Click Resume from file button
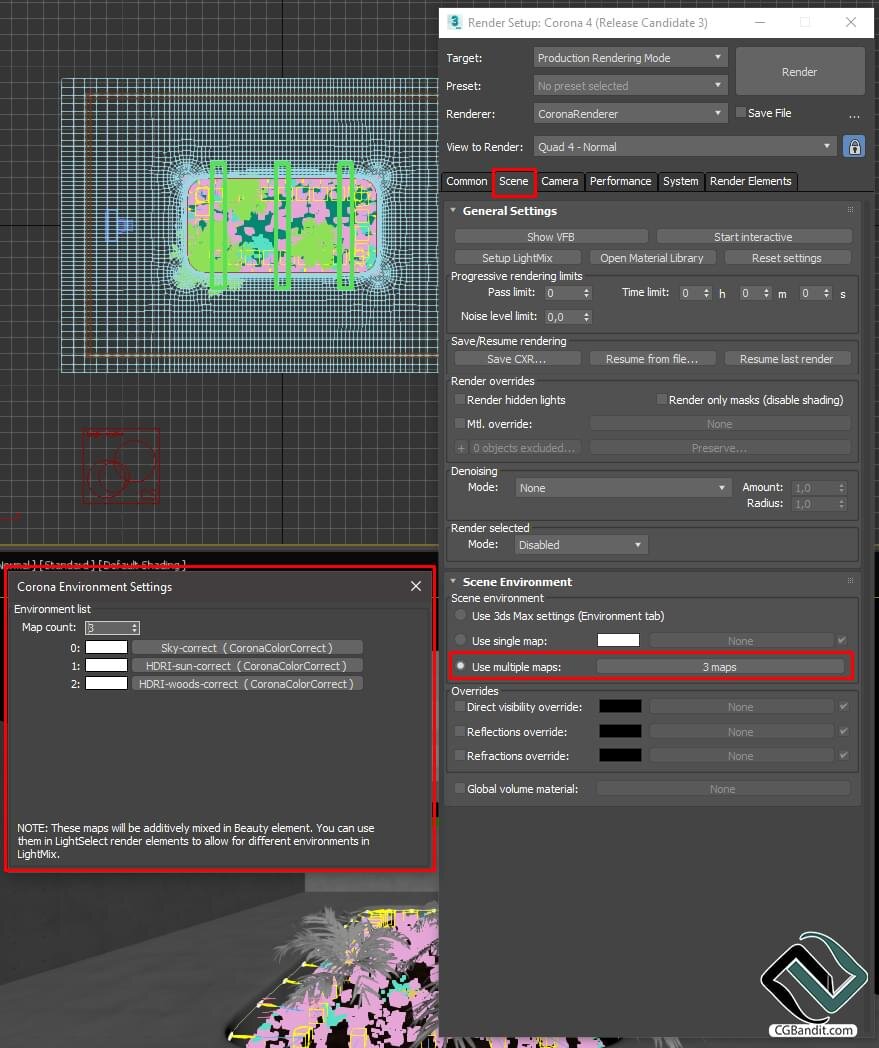 point(652,359)
